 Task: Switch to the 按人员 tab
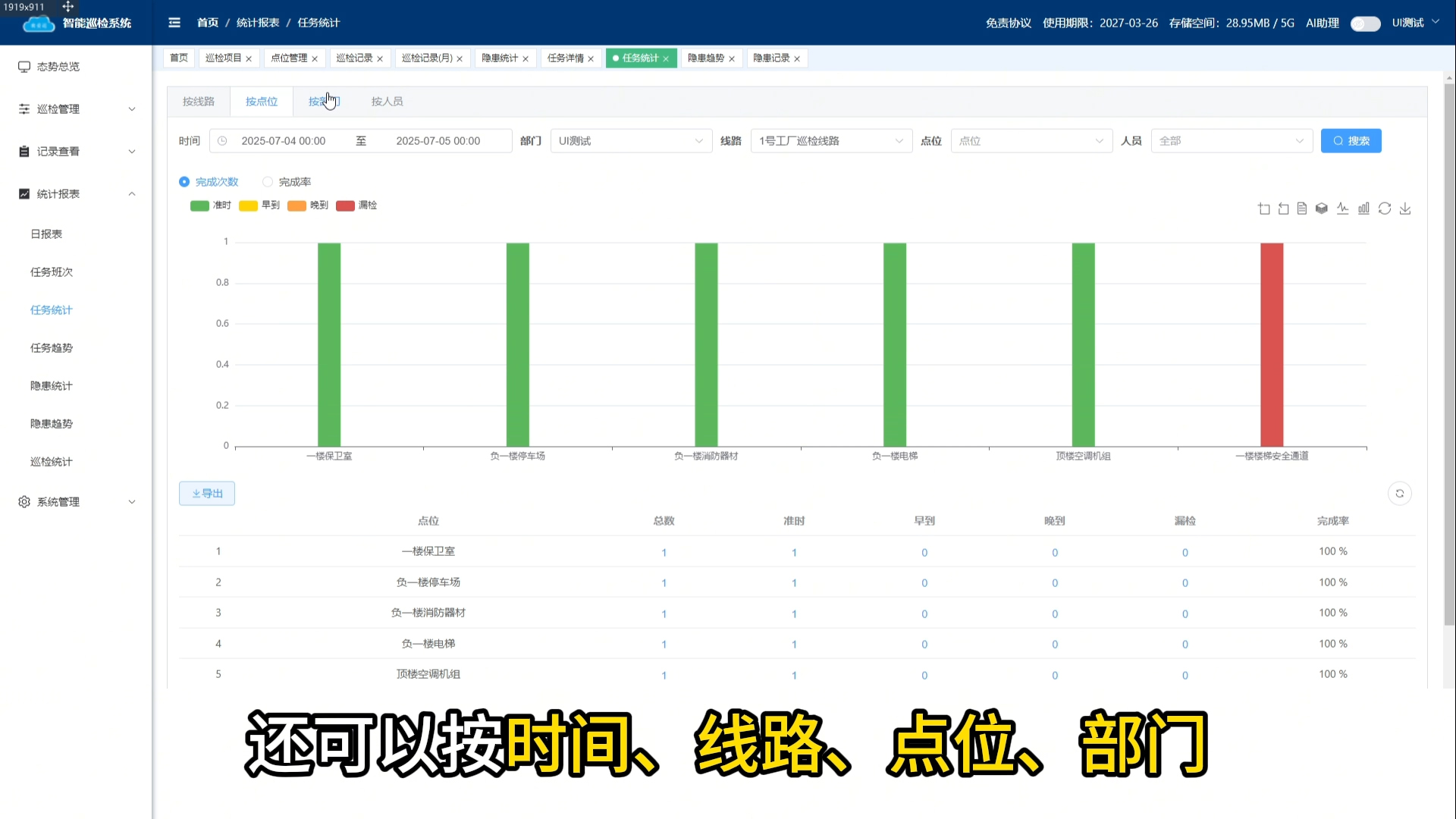click(x=387, y=102)
